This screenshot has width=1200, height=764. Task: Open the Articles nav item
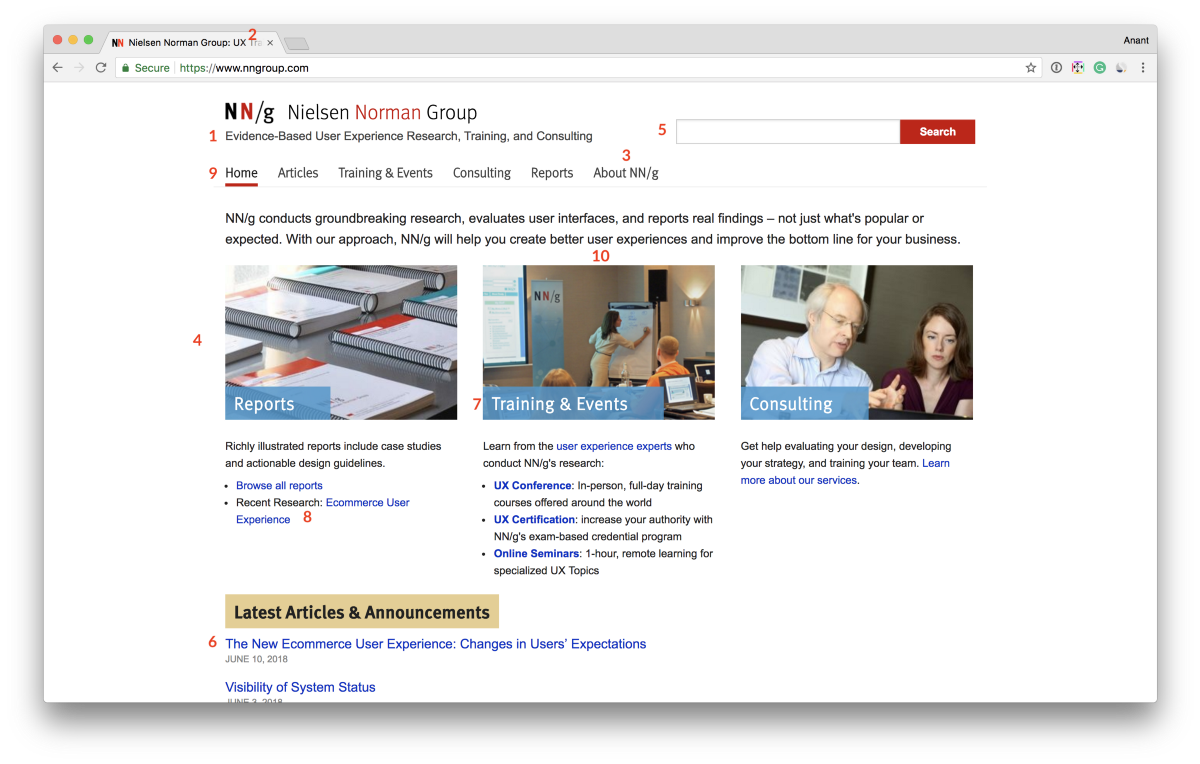click(298, 173)
